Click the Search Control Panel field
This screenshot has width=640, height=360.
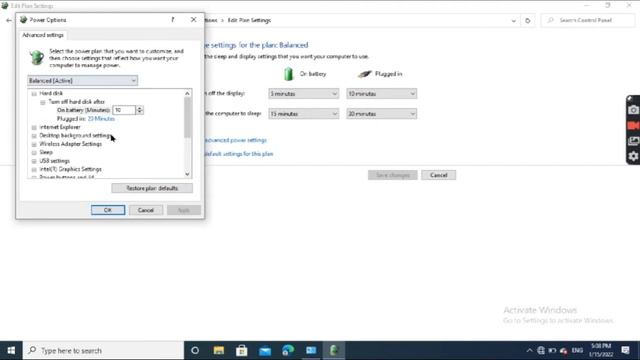(588, 20)
